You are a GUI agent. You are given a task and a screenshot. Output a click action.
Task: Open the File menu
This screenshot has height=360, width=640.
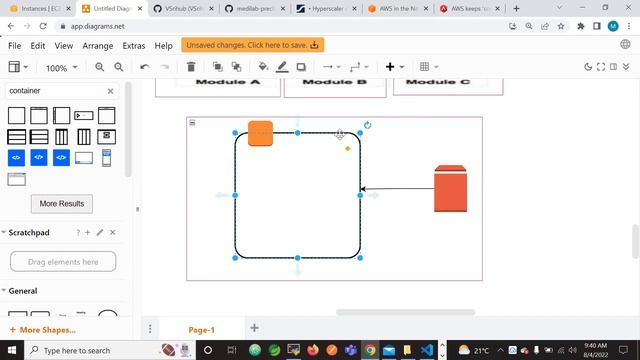[x=15, y=46]
